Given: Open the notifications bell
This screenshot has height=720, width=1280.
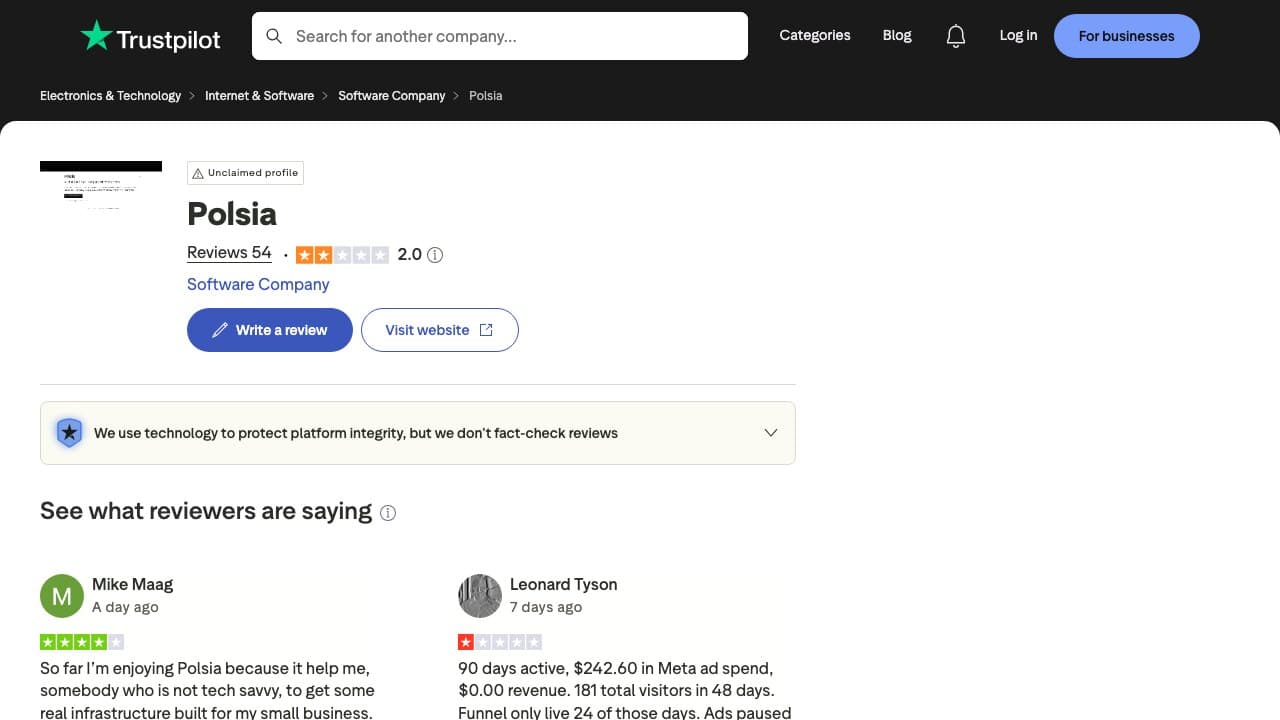Looking at the screenshot, I should (956, 36).
